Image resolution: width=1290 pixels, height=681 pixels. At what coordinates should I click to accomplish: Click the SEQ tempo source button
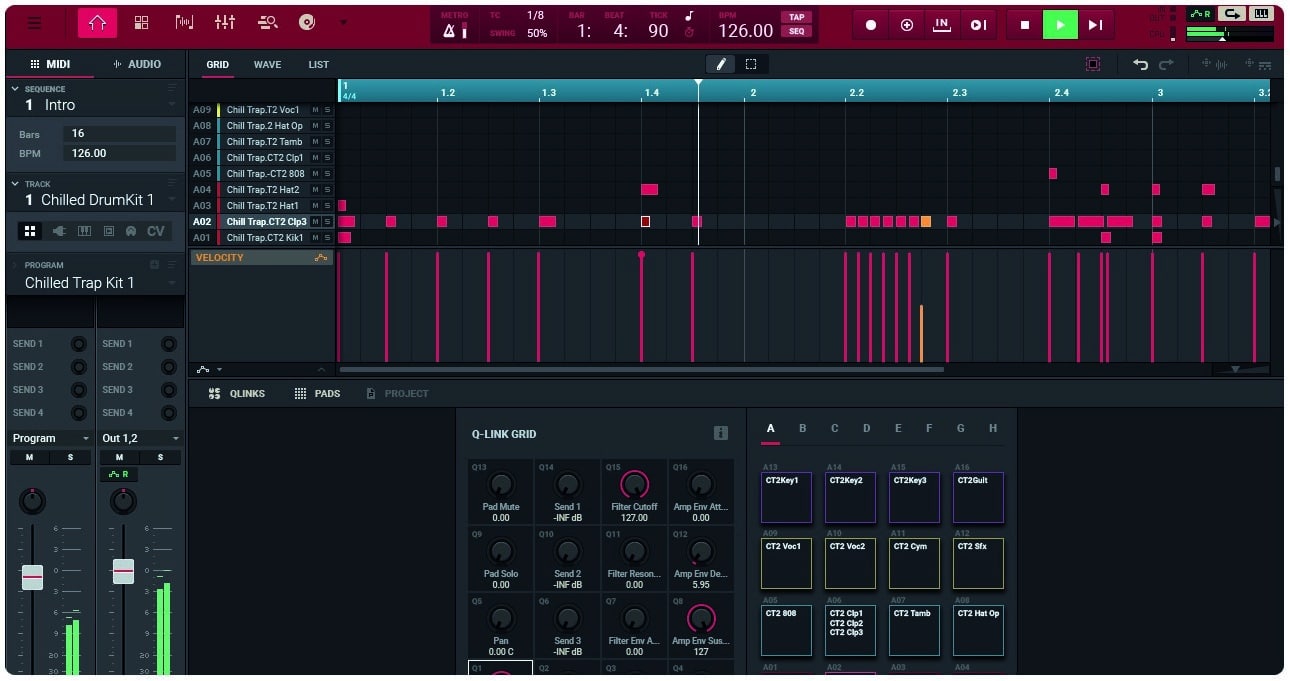point(796,31)
